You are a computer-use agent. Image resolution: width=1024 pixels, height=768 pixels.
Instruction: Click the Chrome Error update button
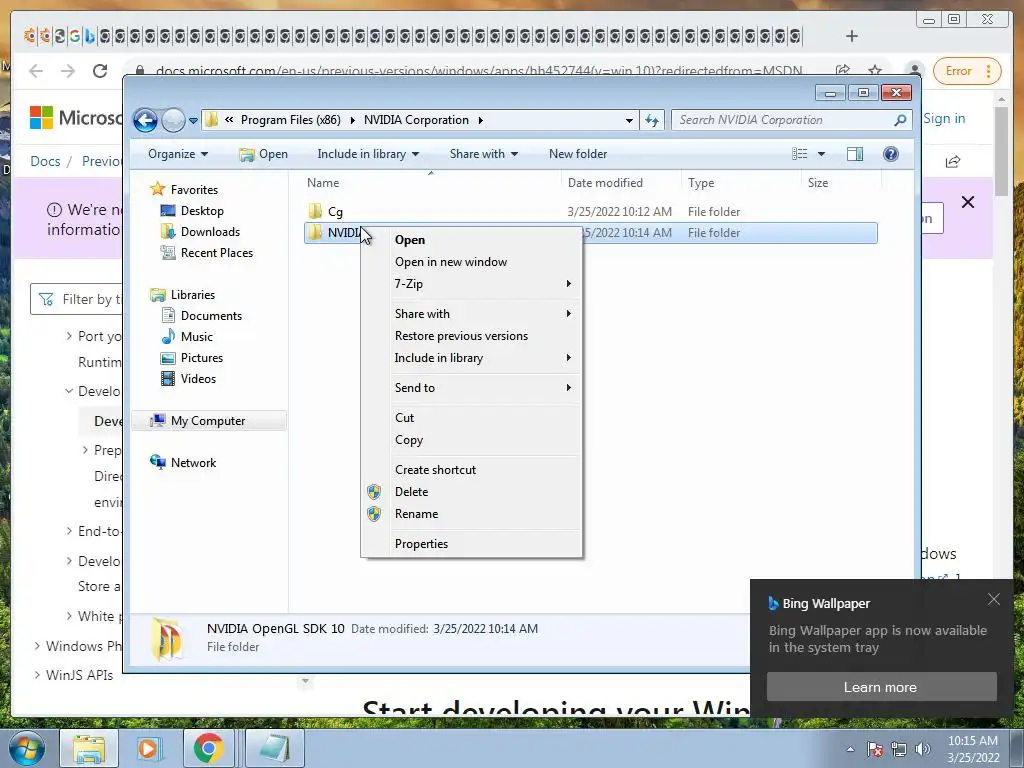coord(967,71)
